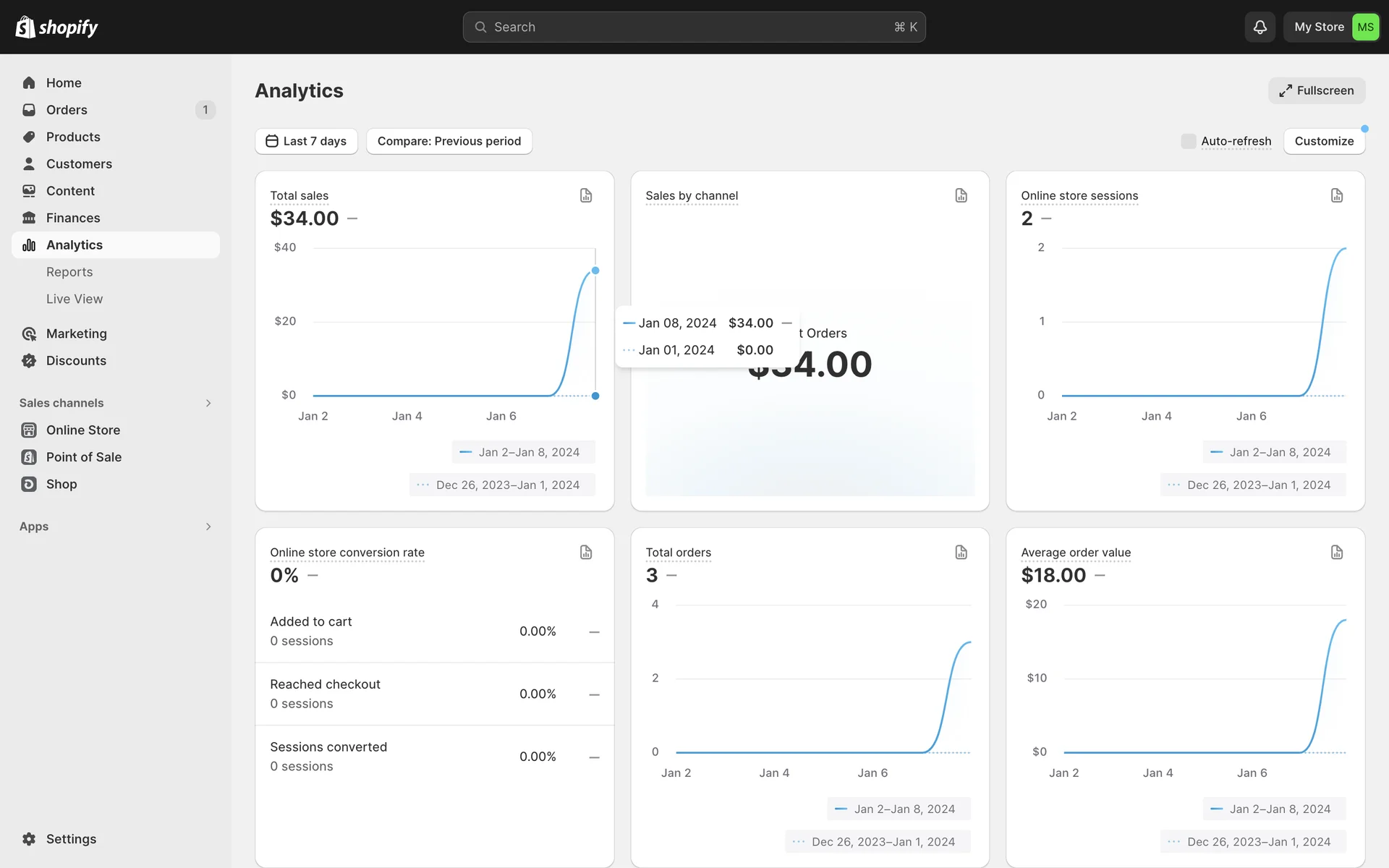The image size is (1389, 868).
Task: Click the Total sales chart endpoint marker
Action: (595, 271)
